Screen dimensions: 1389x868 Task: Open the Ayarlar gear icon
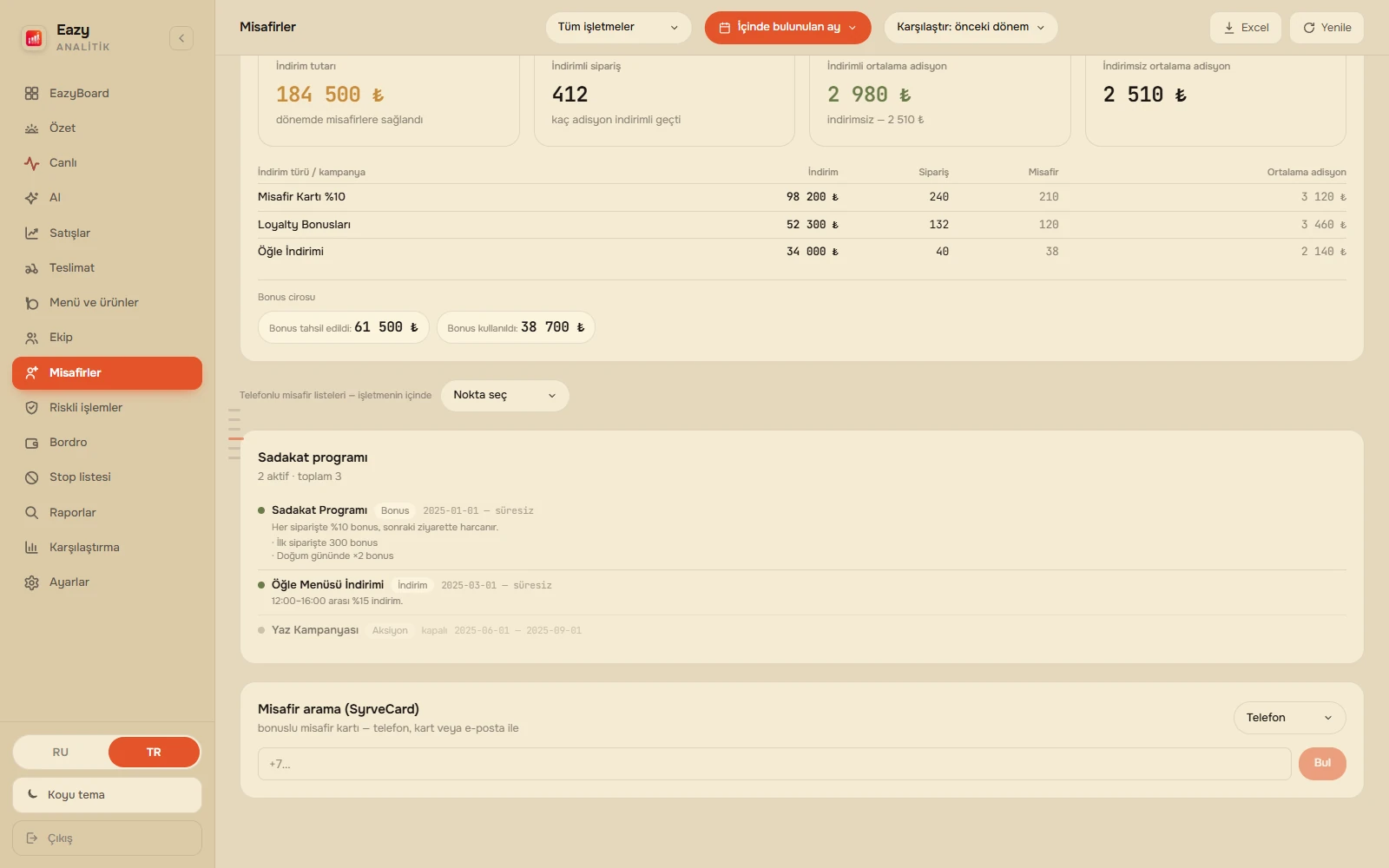point(32,582)
